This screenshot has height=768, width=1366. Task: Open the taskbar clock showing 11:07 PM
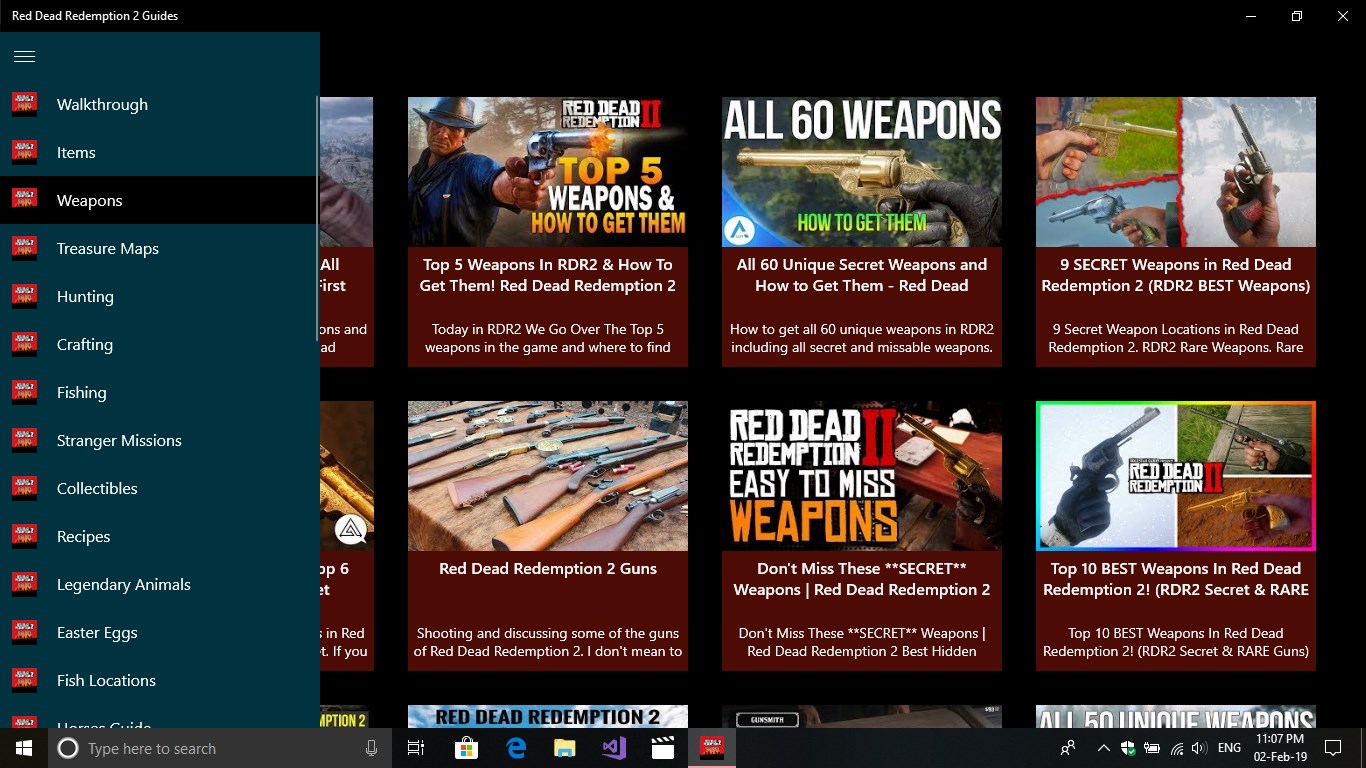coord(1280,748)
